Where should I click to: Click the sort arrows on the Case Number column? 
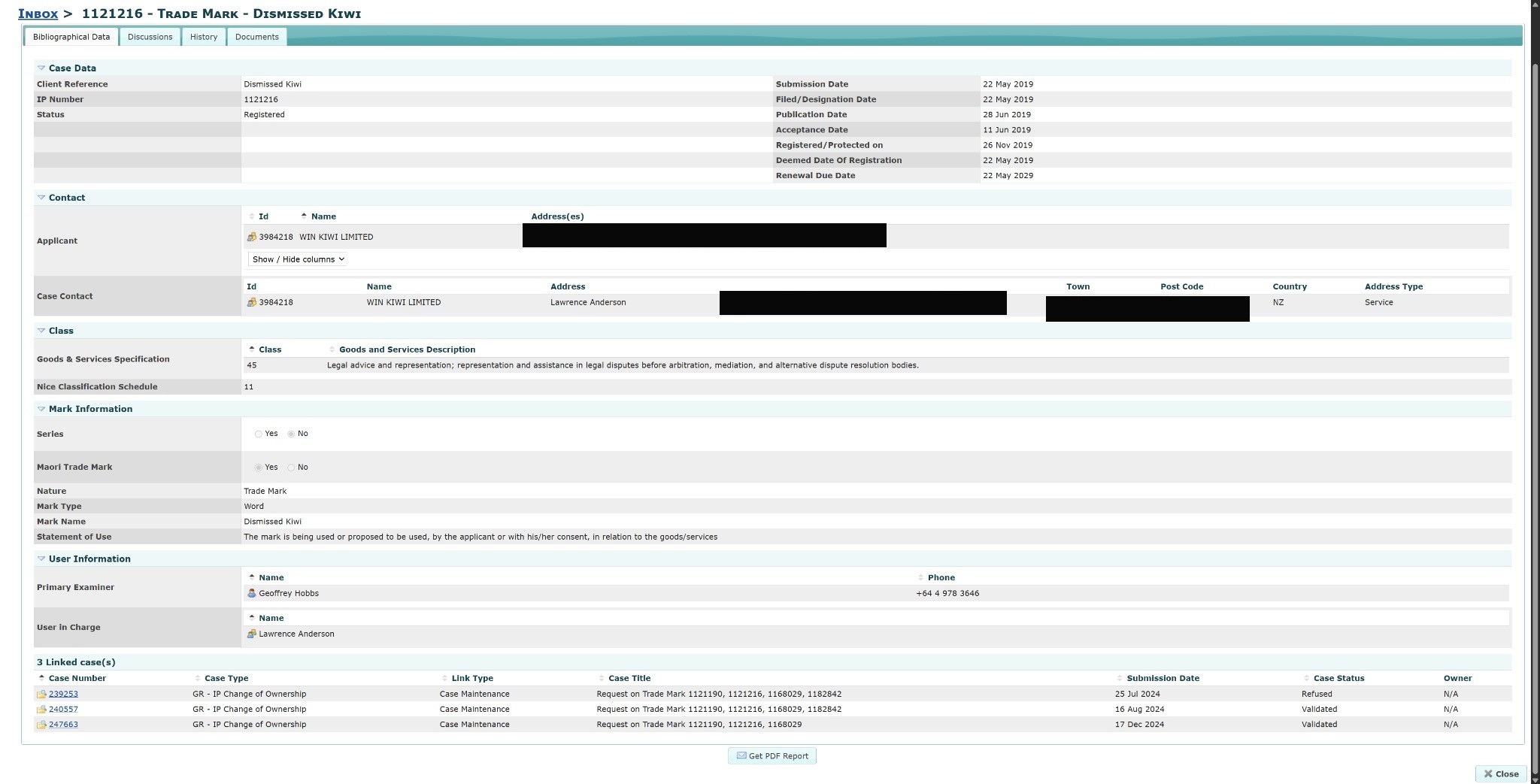pos(41,677)
